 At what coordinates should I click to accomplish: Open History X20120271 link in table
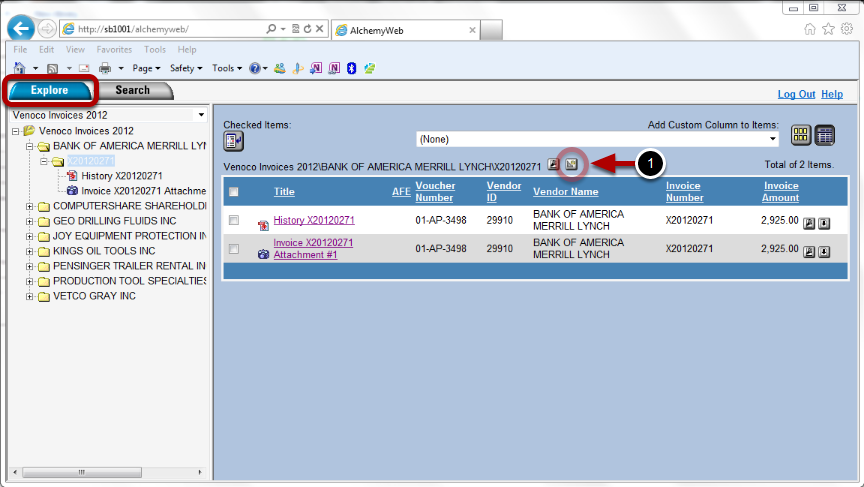tap(314, 220)
